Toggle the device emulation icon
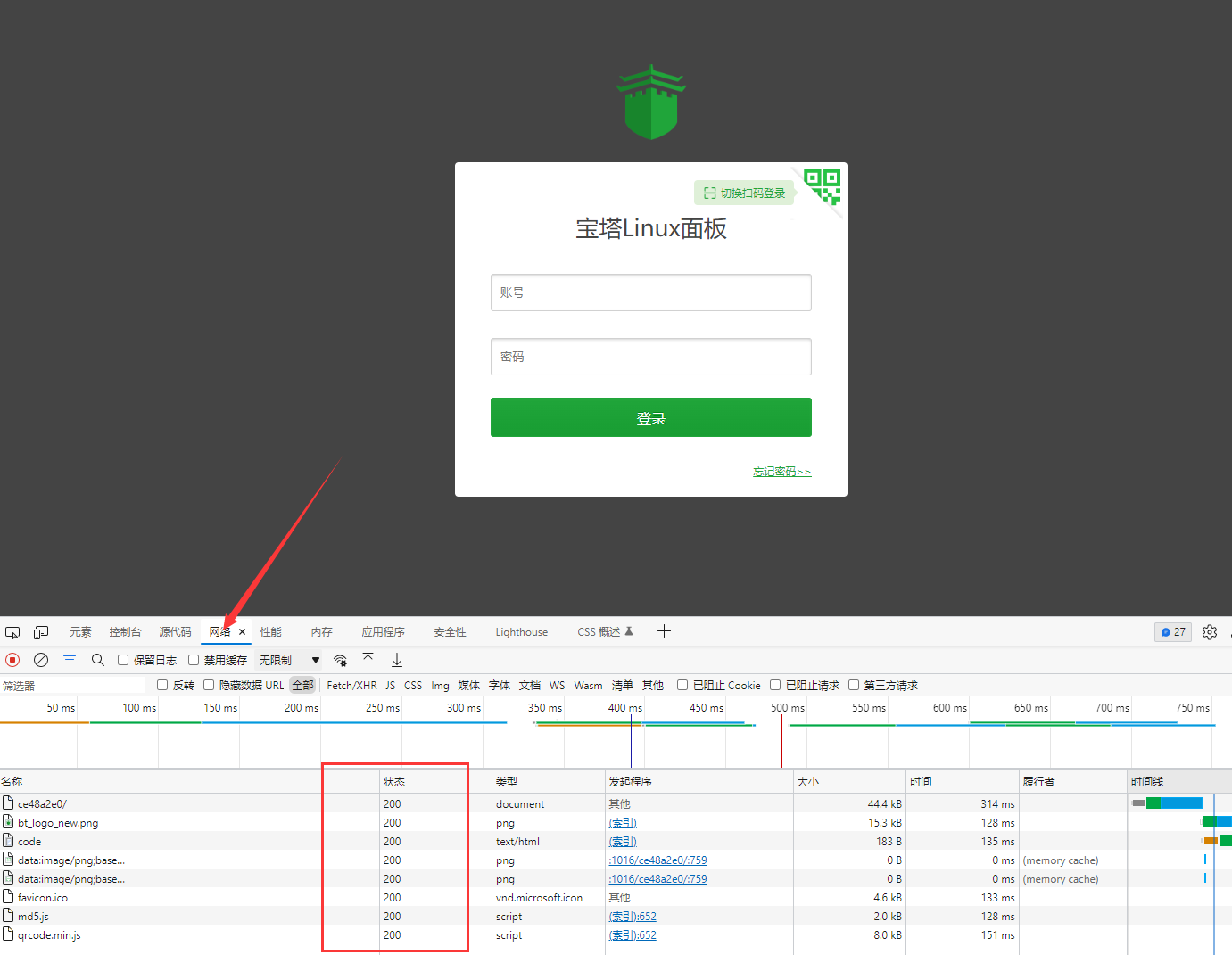The image size is (1232, 955). click(41, 632)
